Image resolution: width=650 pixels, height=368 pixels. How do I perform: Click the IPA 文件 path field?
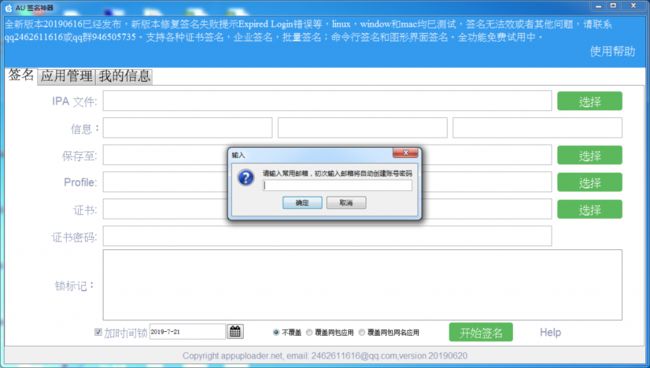(x=327, y=101)
